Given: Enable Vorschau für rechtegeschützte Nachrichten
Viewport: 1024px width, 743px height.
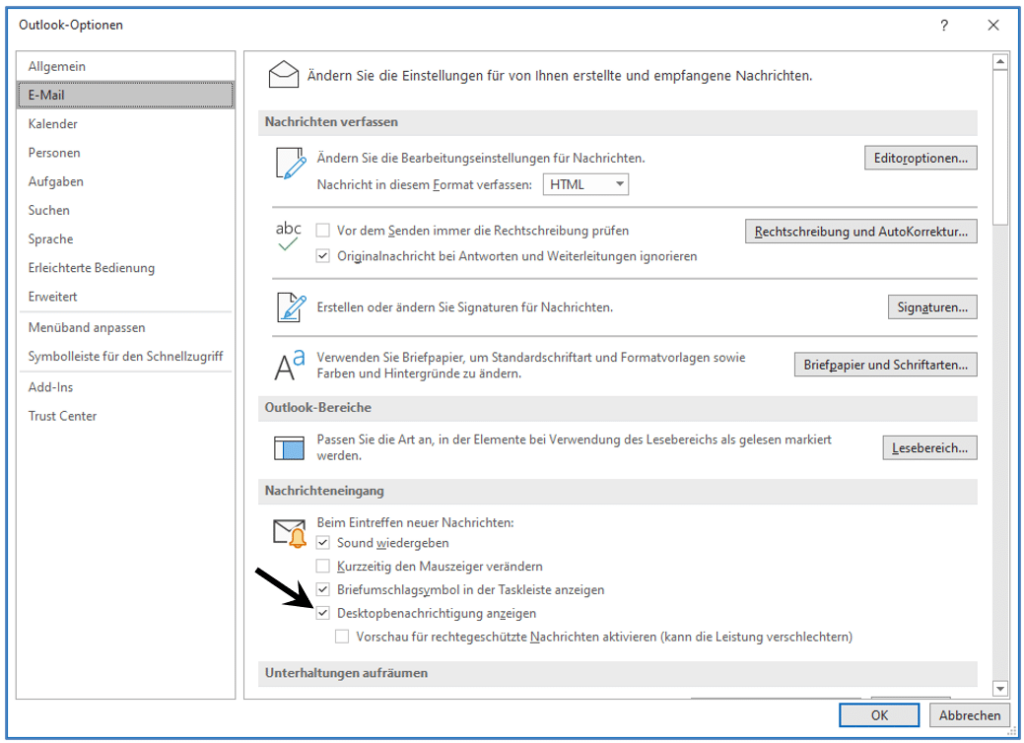Looking at the screenshot, I should 342,637.
